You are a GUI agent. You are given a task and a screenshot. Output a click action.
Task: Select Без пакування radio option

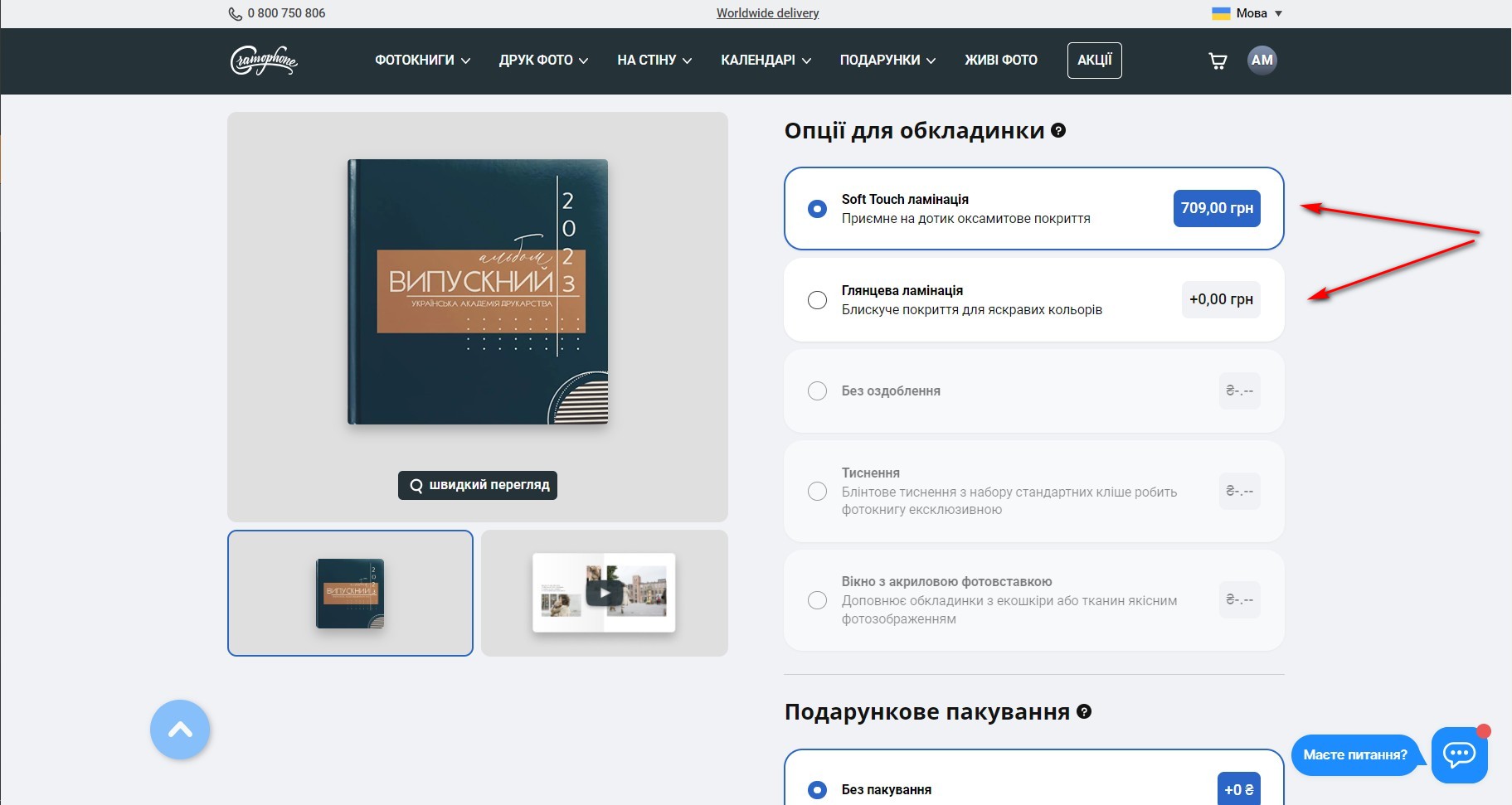[817, 789]
